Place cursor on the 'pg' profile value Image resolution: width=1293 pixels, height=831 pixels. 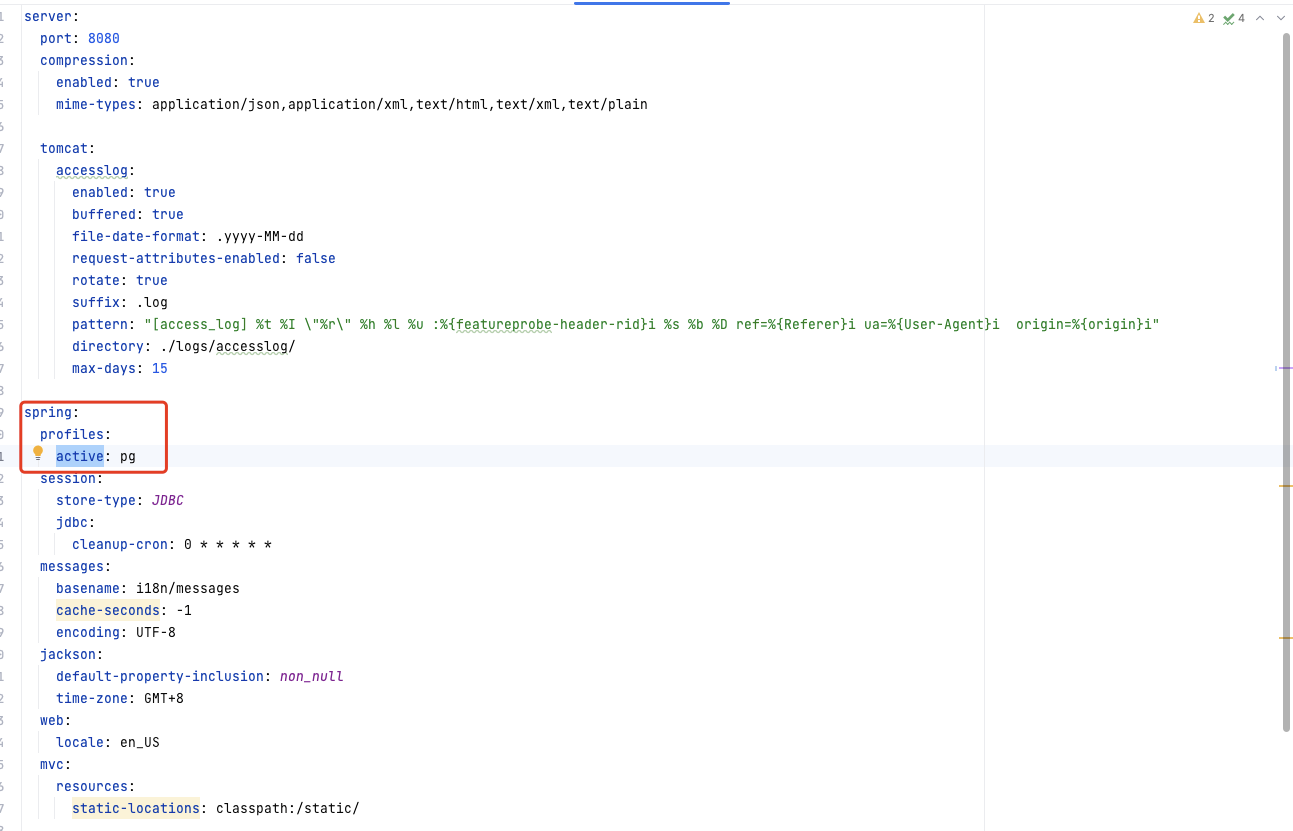tap(127, 456)
